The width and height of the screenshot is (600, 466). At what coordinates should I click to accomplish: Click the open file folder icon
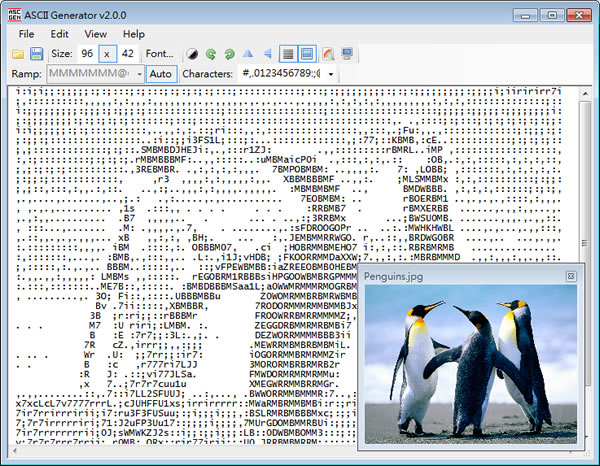point(17,53)
